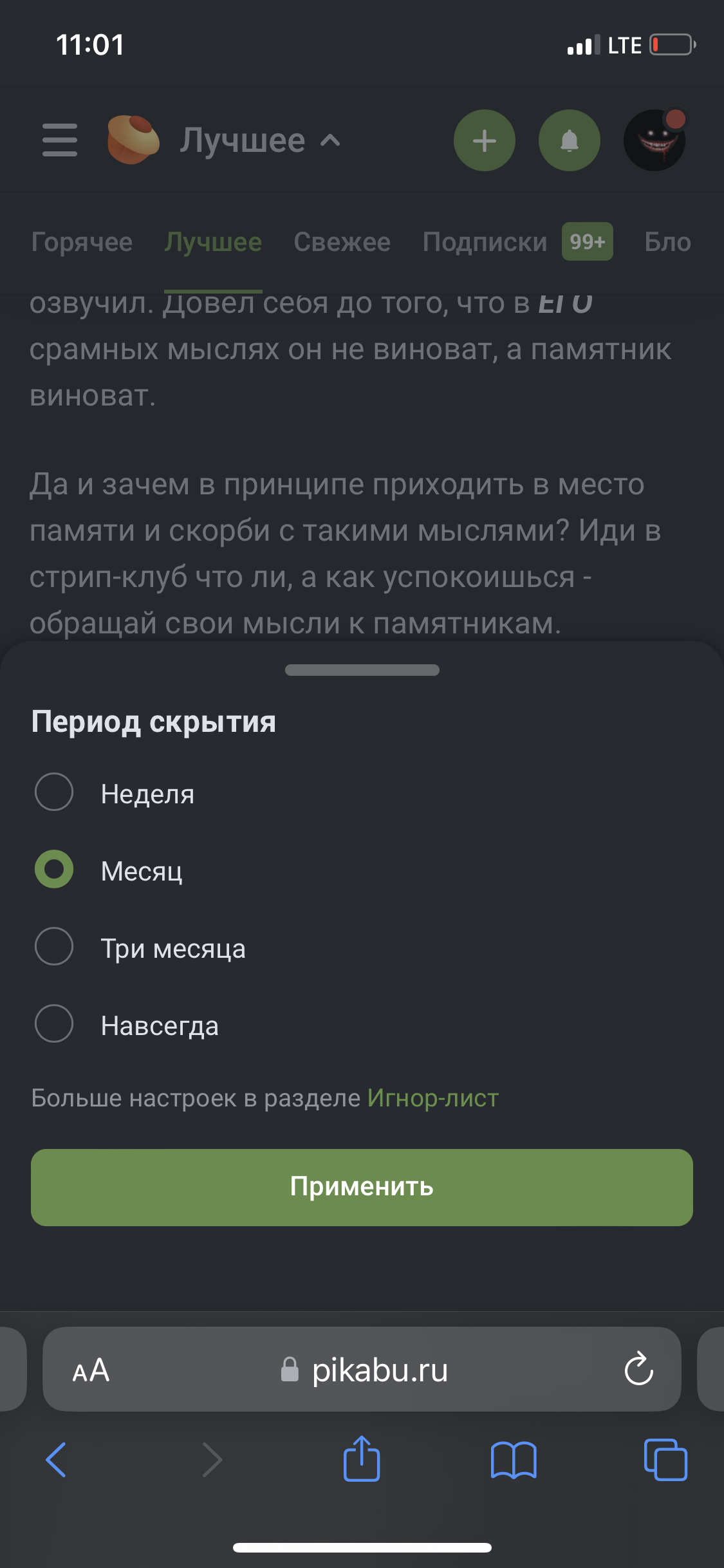Viewport: 724px width, 1568px height.
Task: Tap the Pikabu cookie logo
Action: click(133, 140)
